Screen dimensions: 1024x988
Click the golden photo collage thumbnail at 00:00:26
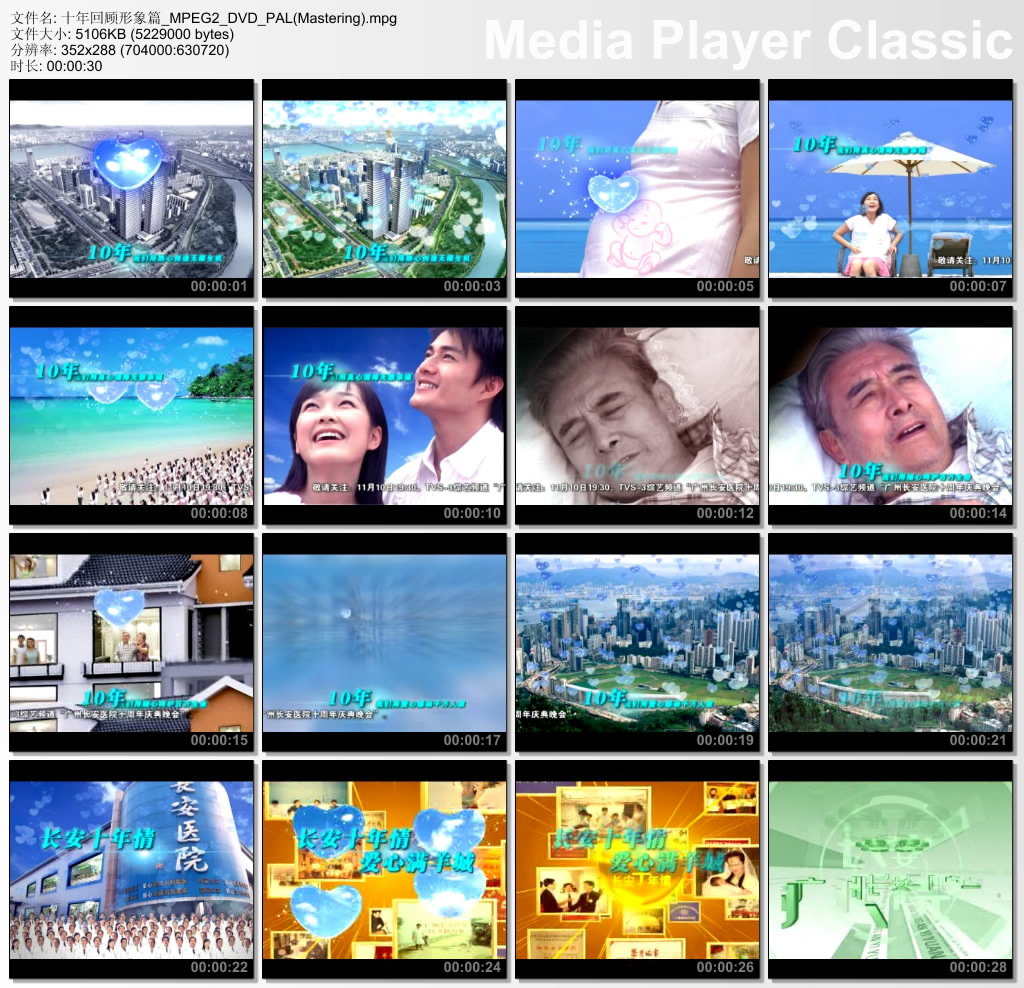coord(637,870)
